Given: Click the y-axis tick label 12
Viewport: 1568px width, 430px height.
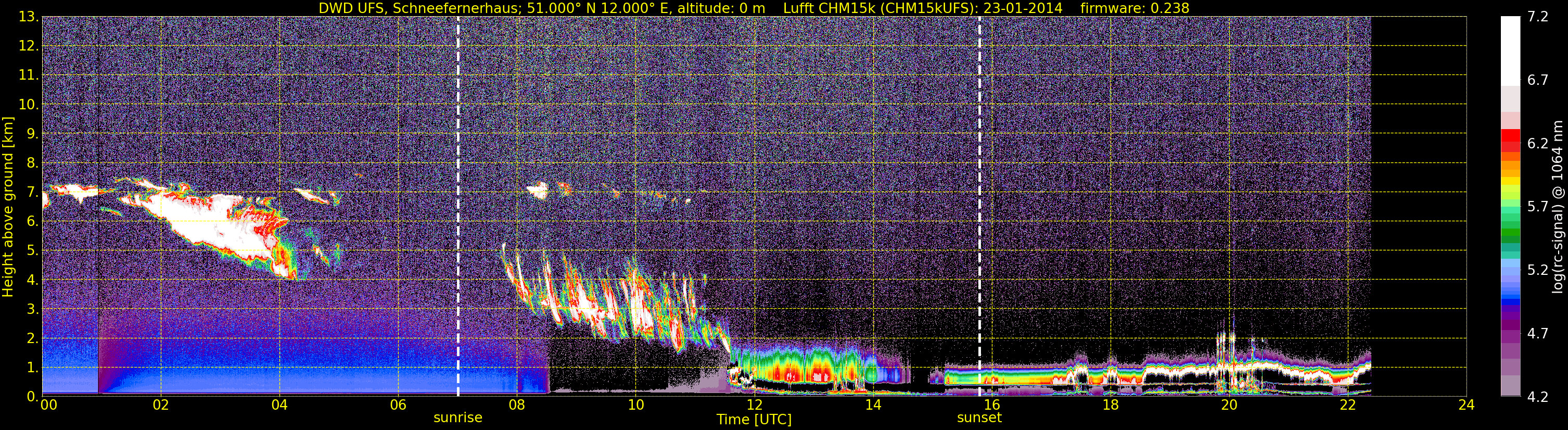Looking at the screenshot, I should coord(28,46).
